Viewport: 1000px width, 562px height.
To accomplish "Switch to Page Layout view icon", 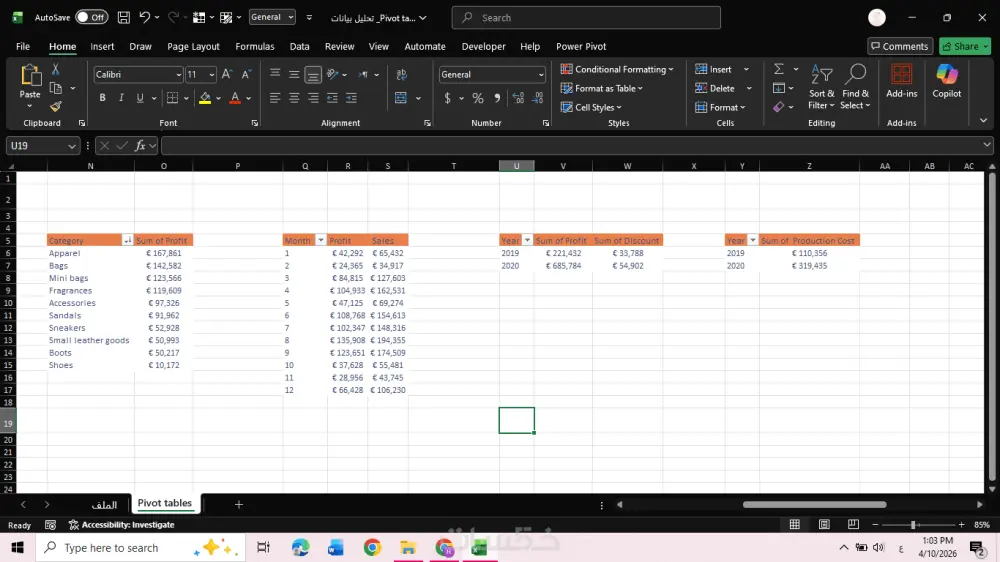I will point(824,524).
